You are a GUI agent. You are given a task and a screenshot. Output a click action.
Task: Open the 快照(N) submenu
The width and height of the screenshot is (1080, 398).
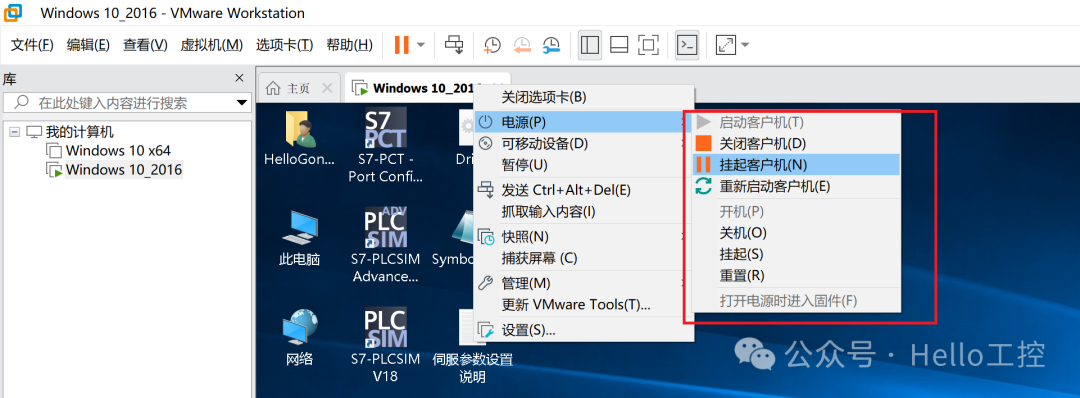click(x=583, y=237)
